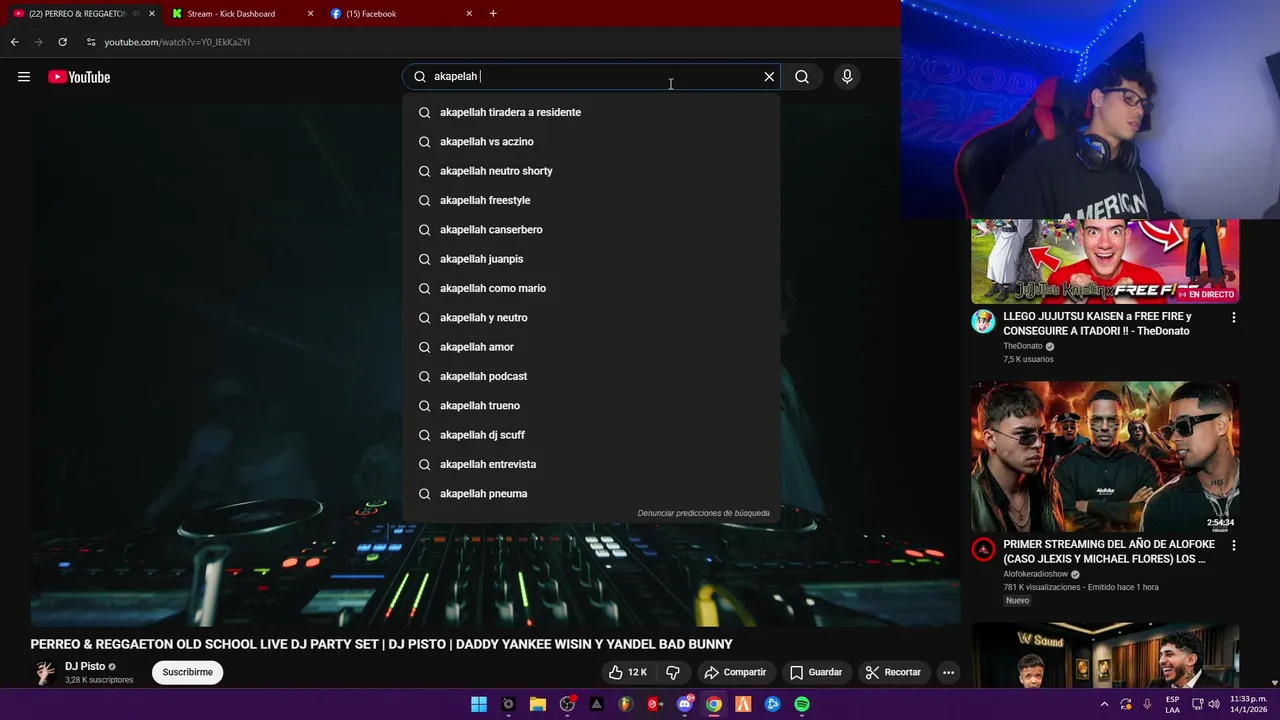Screen dimensions: 1280x720
Task: Focus the browser address bar URL
Action: tap(177, 42)
